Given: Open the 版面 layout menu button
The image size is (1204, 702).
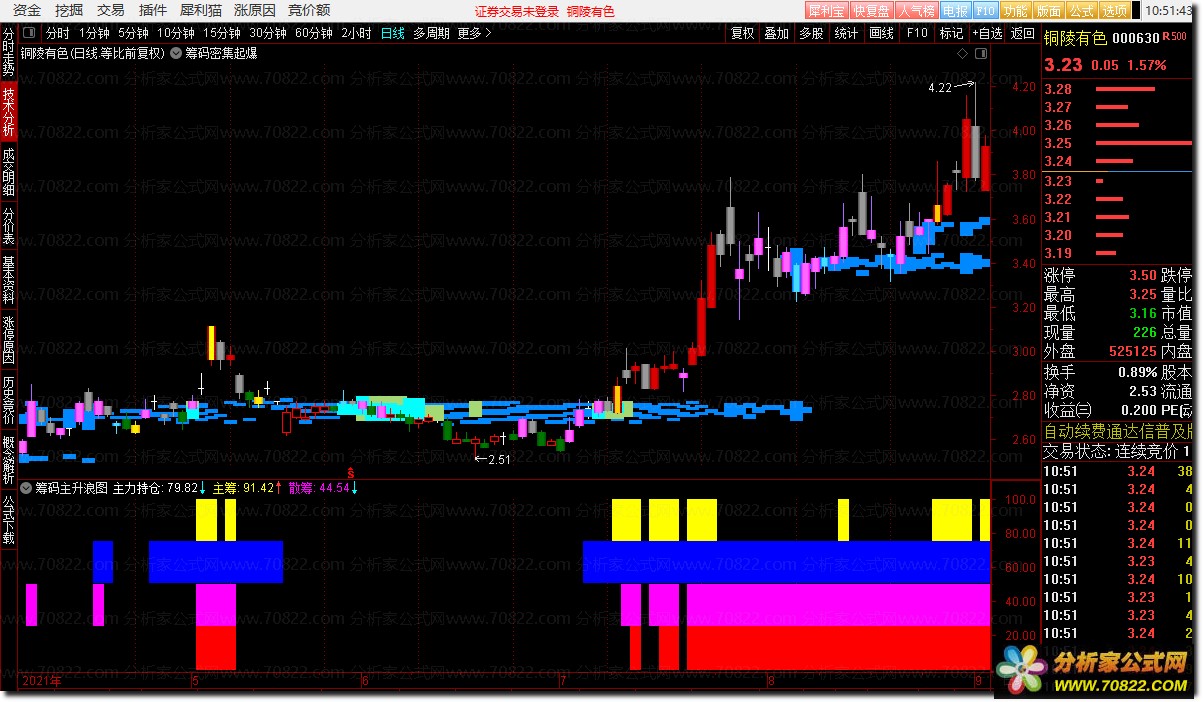Looking at the screenshot, I should (1048, 11).
